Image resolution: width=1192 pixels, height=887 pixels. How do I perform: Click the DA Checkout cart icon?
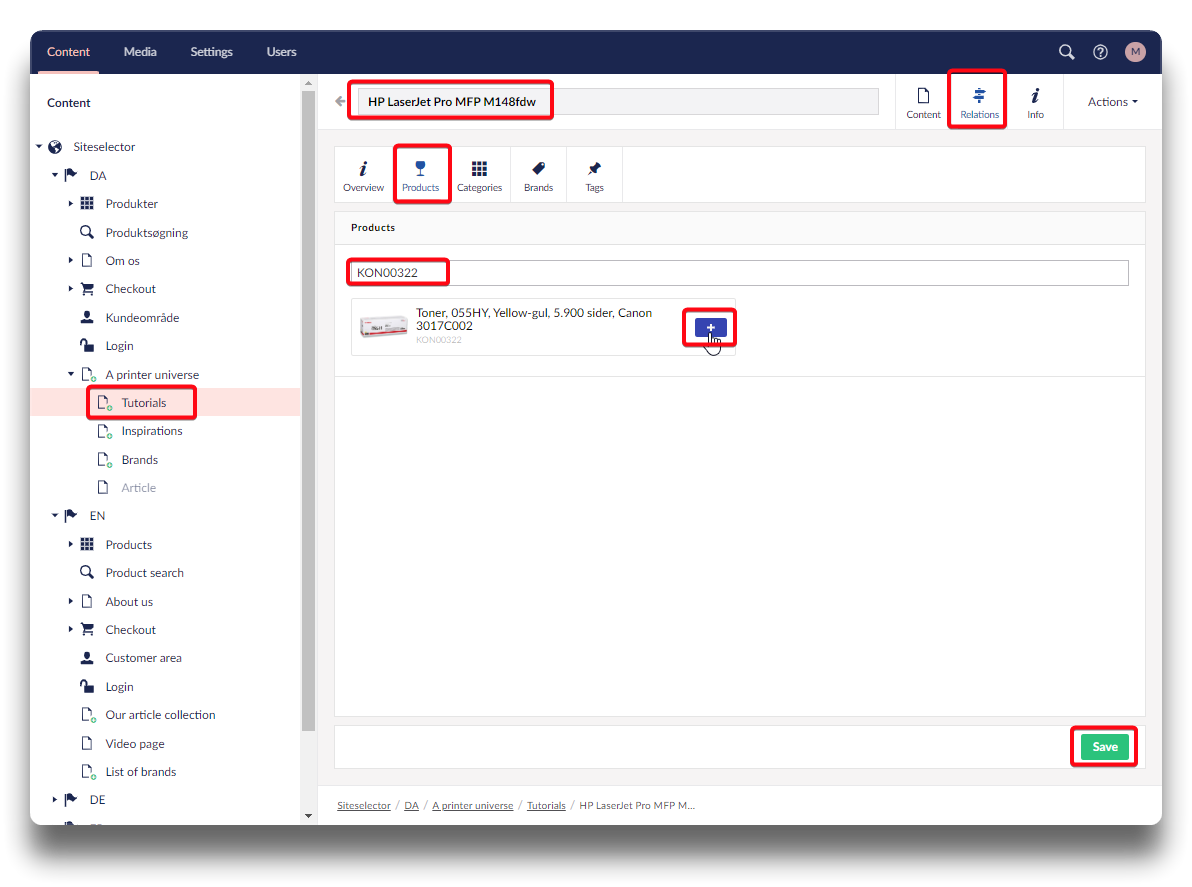pos(87,289)
